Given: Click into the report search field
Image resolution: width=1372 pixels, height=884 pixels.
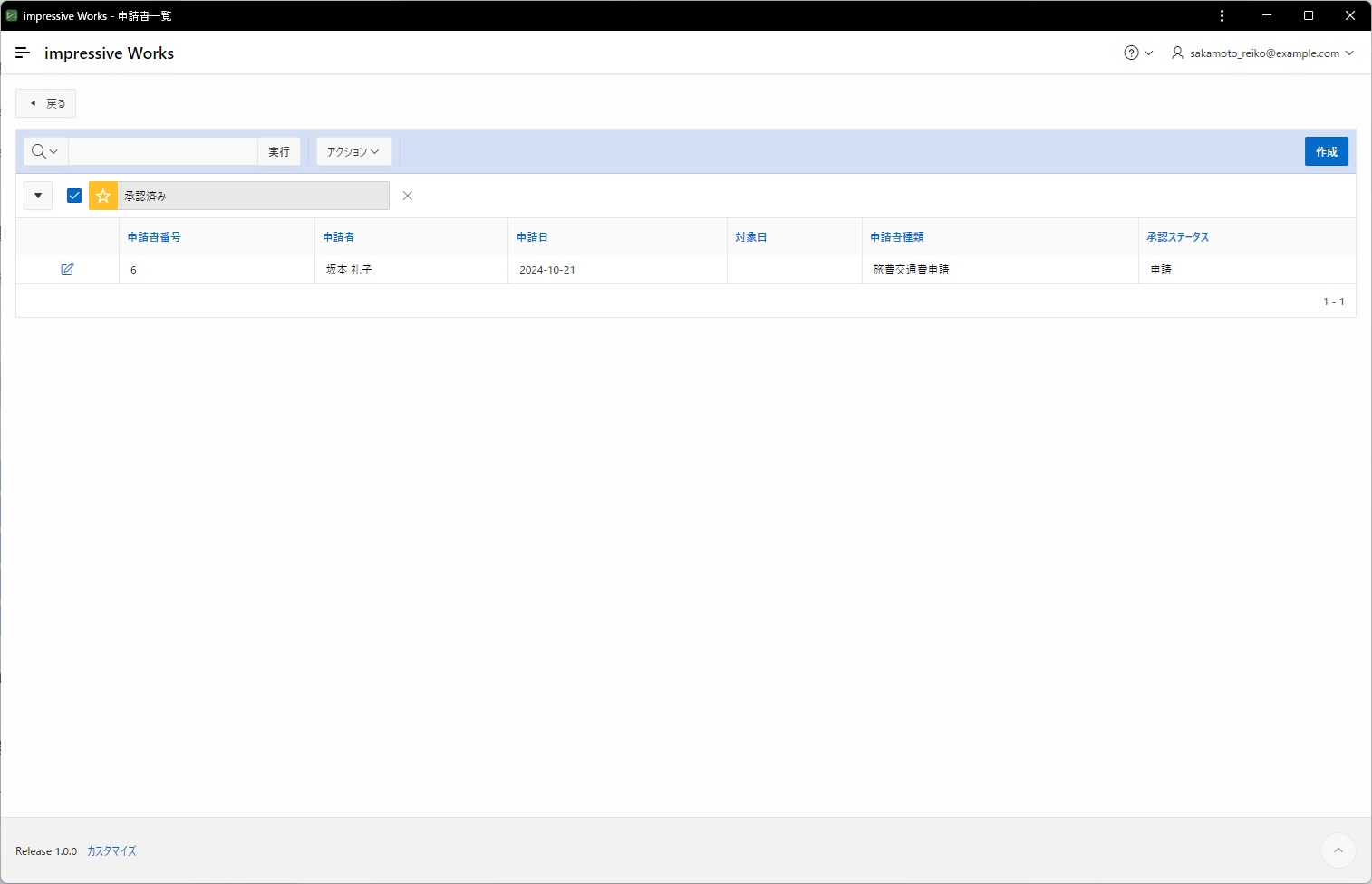Looking at the screenshot, I should pos(163,151).
